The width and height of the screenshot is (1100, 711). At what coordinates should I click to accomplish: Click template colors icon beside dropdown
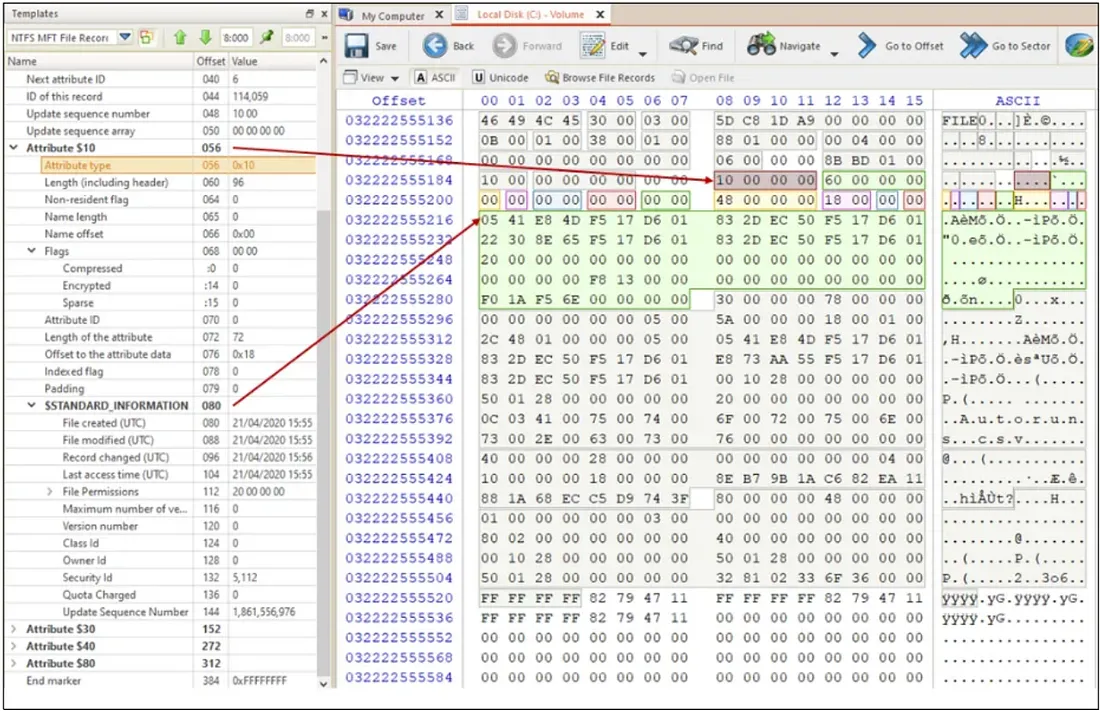pos(146,38)
